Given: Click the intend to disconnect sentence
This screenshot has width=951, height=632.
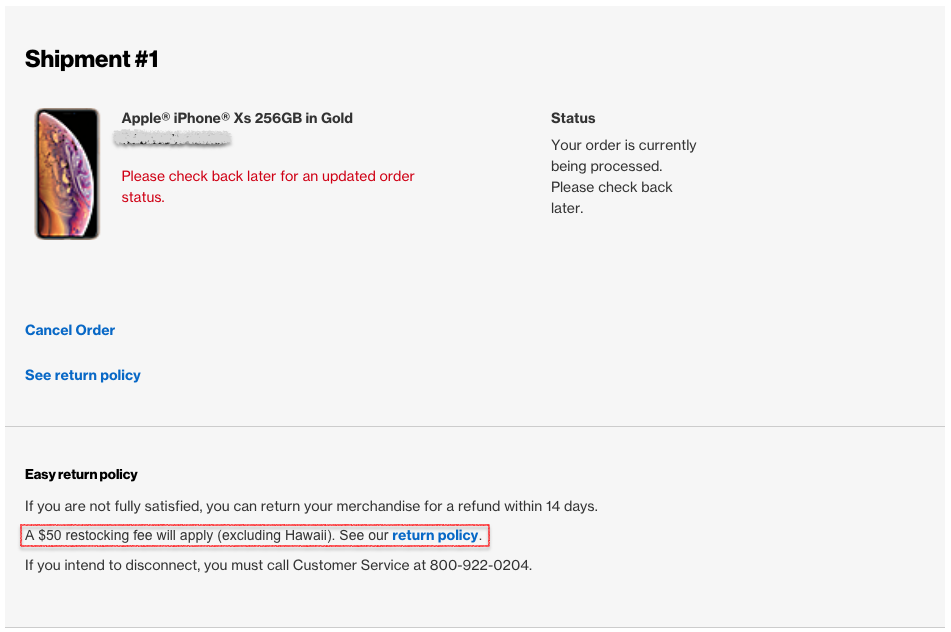Looking at the screenshot, I should point(278,565).
